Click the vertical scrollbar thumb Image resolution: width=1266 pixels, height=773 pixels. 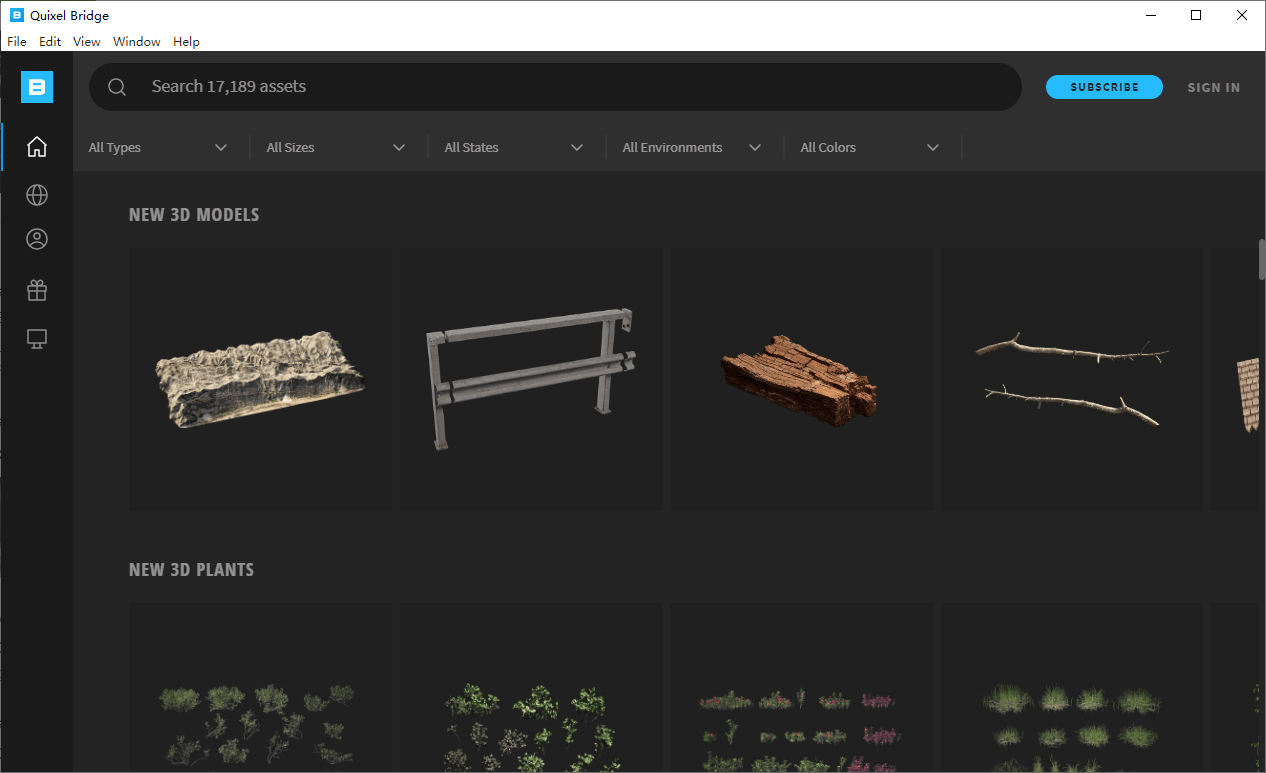click(1262, 260)
